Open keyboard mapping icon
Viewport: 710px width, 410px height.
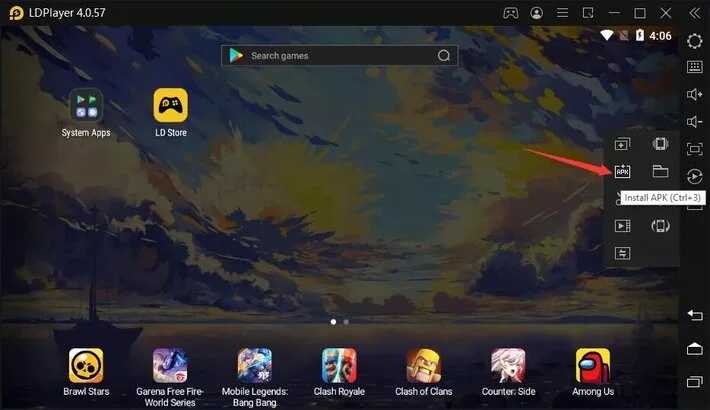694,67
